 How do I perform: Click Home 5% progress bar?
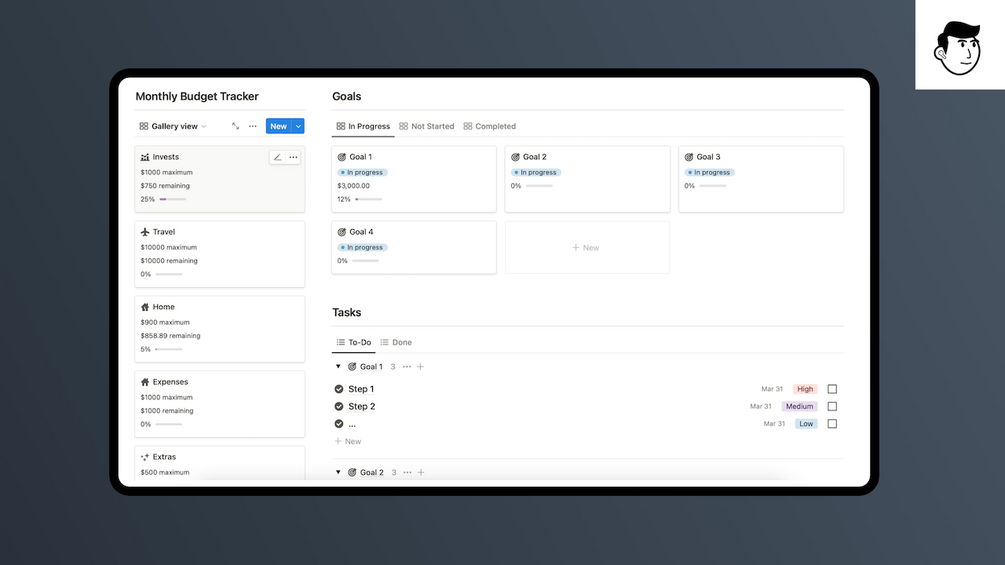point(169,349)
